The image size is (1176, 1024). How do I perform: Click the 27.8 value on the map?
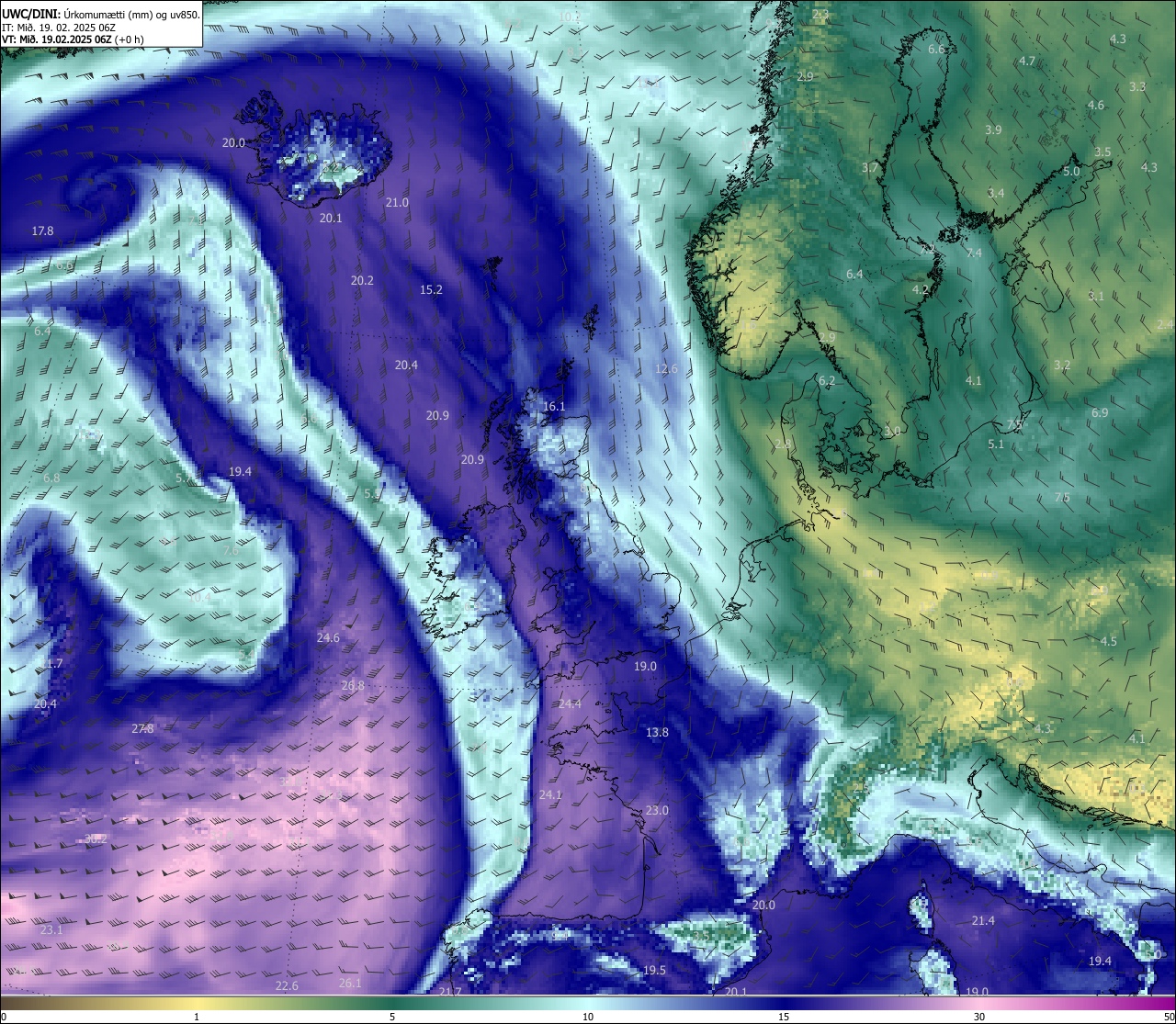coord(142,728)
